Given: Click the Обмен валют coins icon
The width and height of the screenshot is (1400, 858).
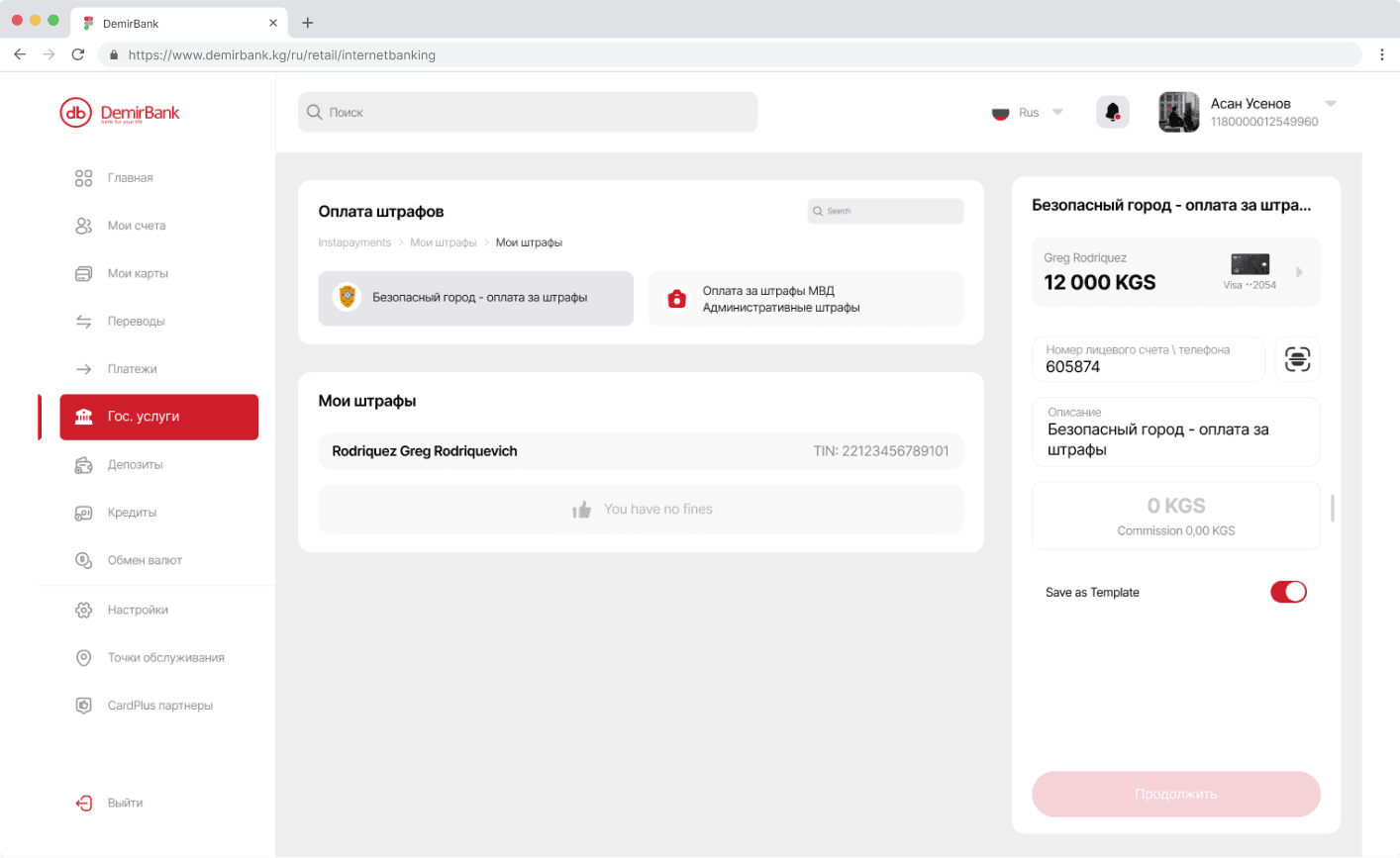Looking at the screenshot, I should (x=84, y=560).
